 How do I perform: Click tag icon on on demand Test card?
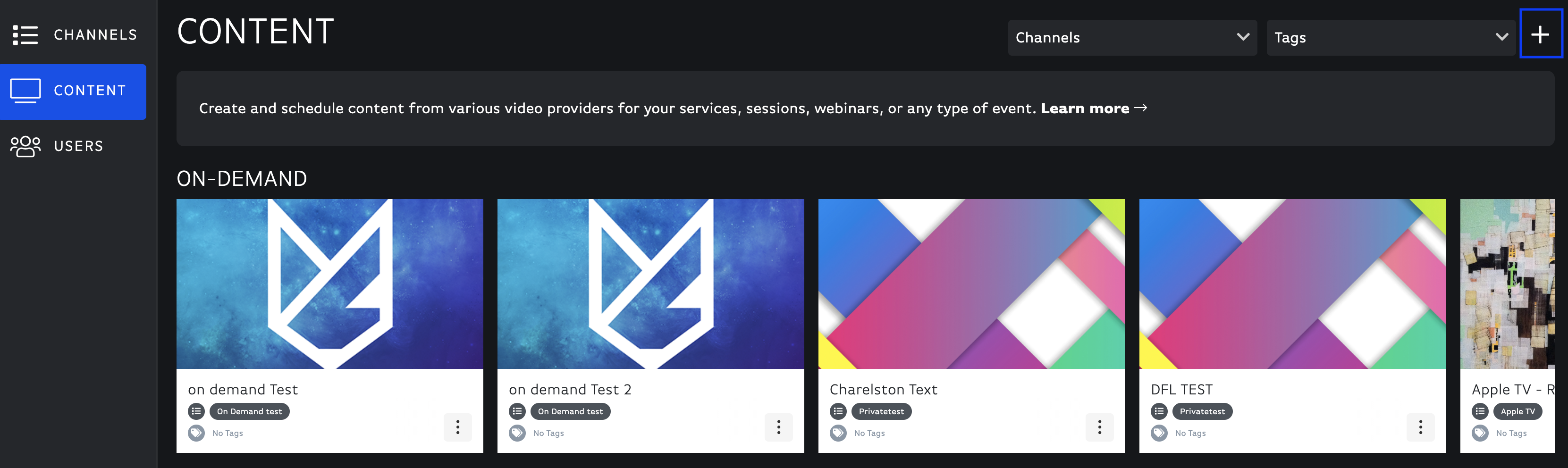[x=196, y=433]
